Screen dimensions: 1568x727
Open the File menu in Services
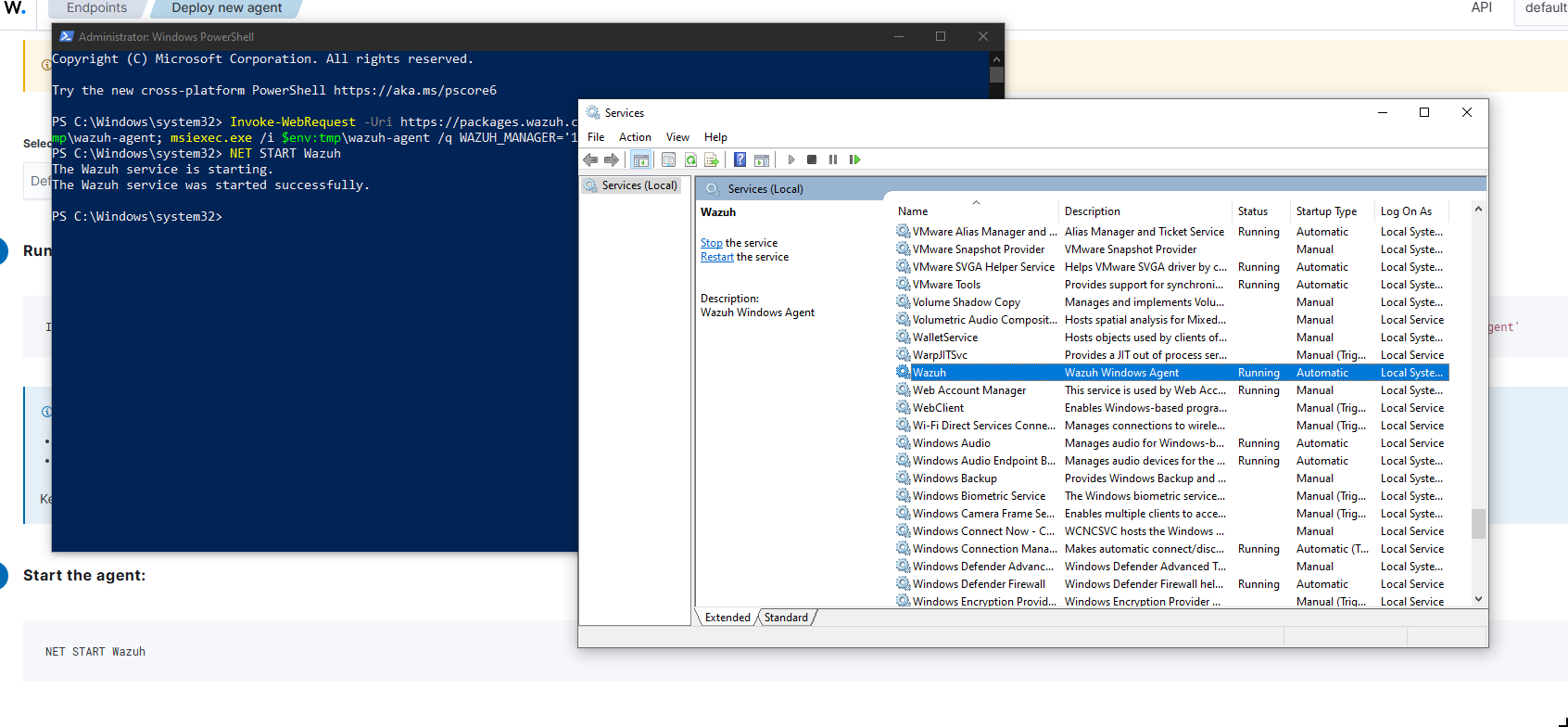point(596,136)
